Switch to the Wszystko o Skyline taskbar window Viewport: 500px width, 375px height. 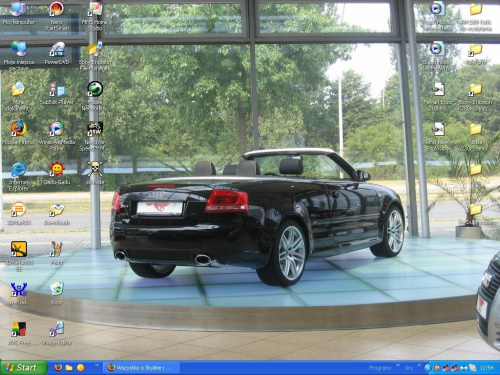141,368
